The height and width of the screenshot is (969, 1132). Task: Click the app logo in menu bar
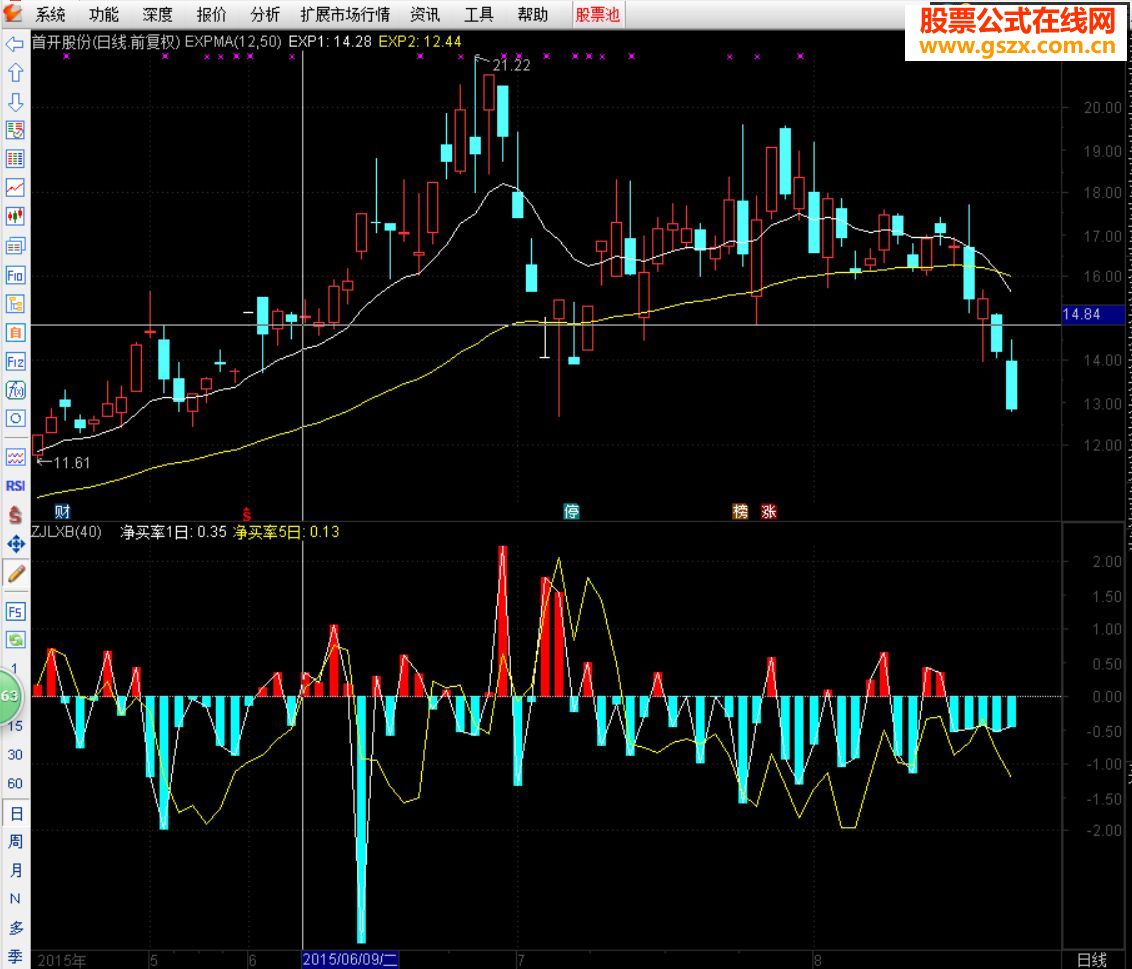(14, 13)
